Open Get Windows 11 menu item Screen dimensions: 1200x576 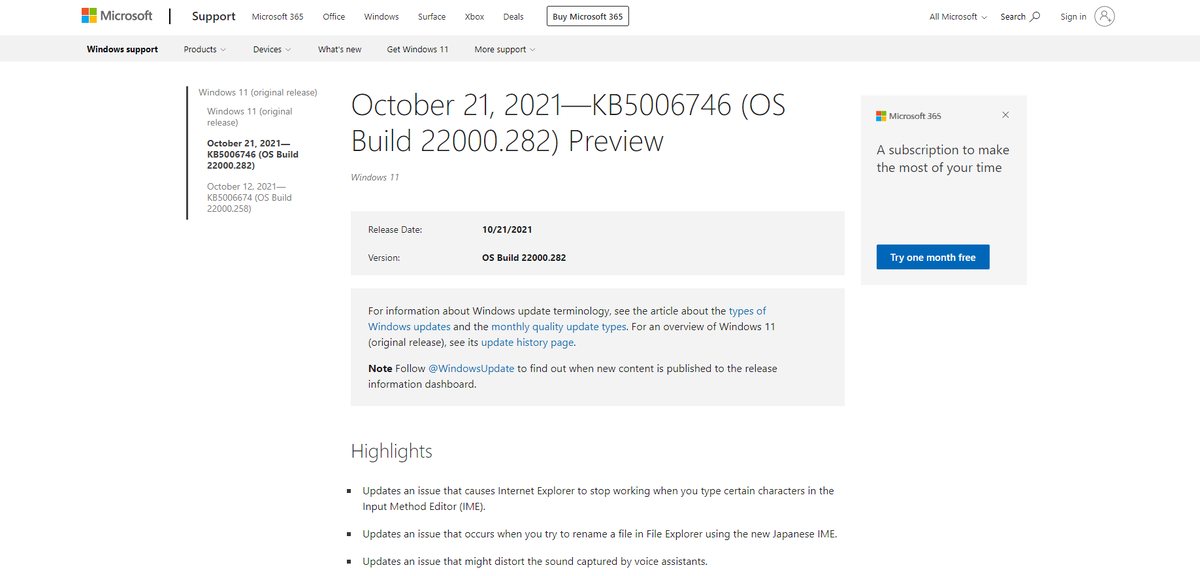pyautogui.click(x=418, y=49)
